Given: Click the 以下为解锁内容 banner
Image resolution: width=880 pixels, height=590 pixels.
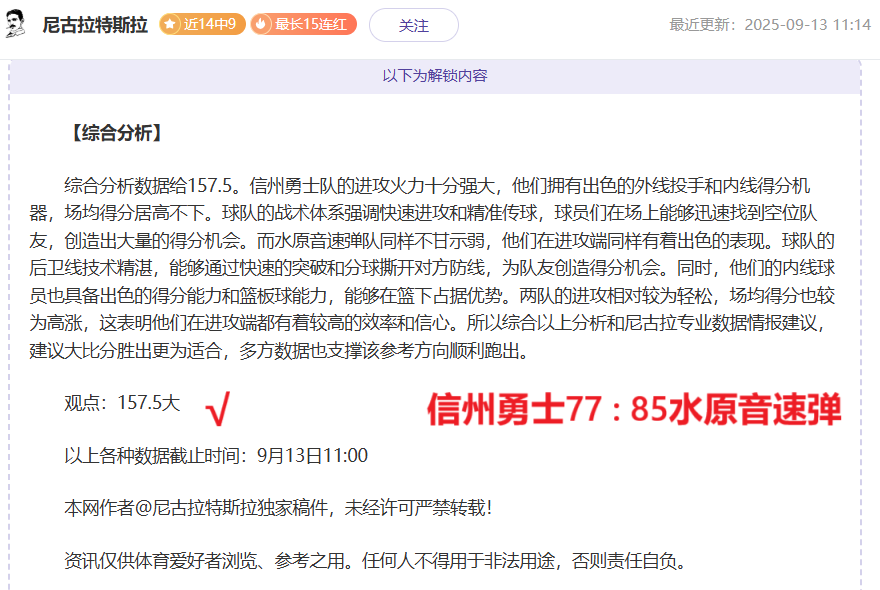Looking at the screenshot, I should click(435, 76).
